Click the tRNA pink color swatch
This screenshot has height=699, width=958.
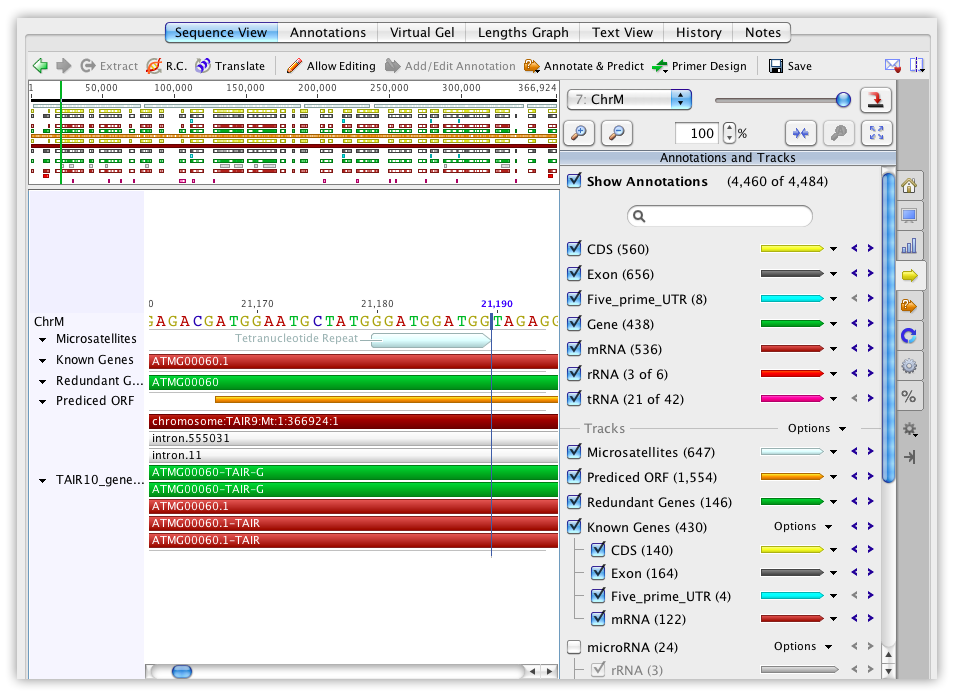792,398
